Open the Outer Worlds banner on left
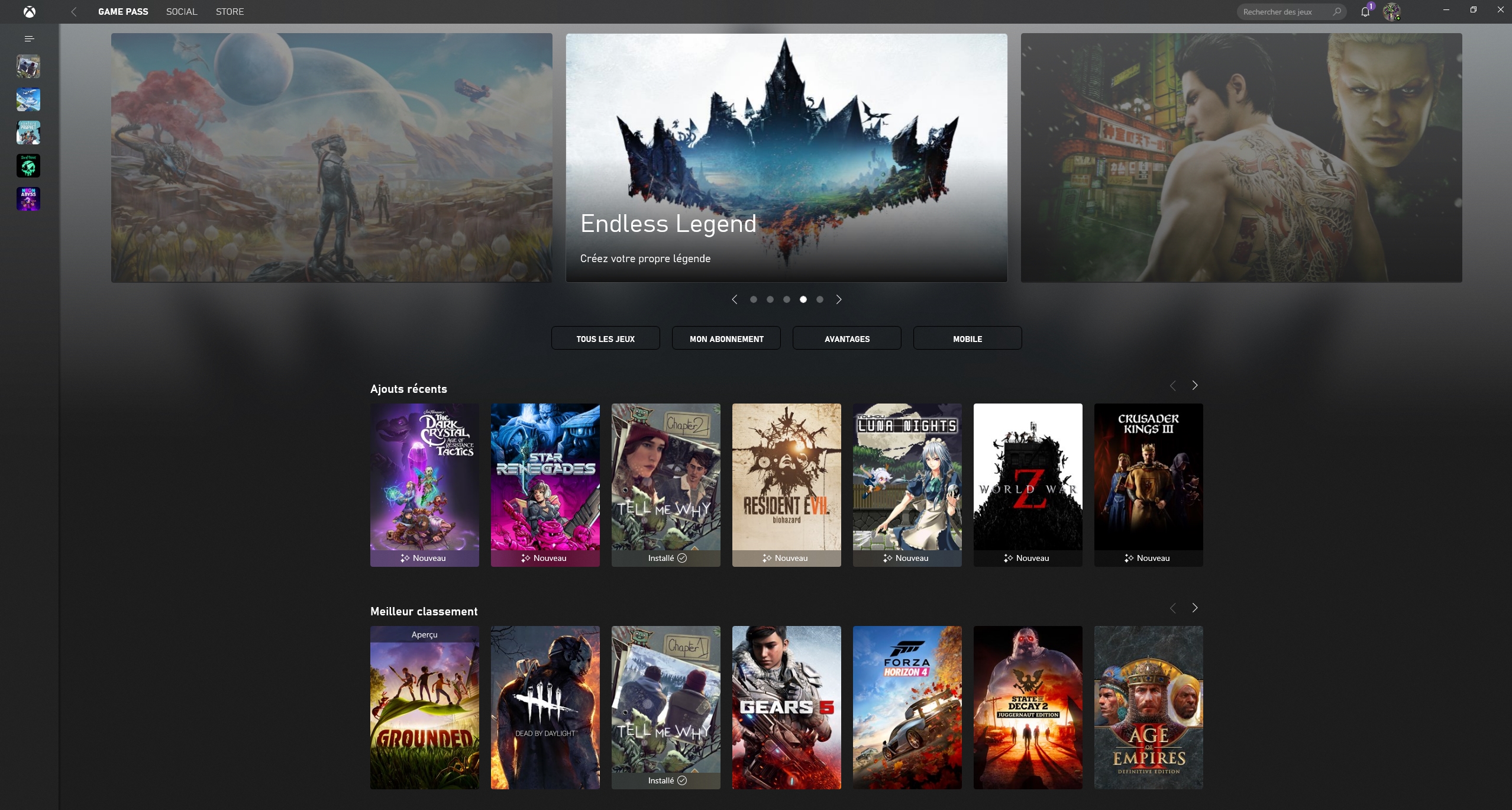 pos(332,157)
